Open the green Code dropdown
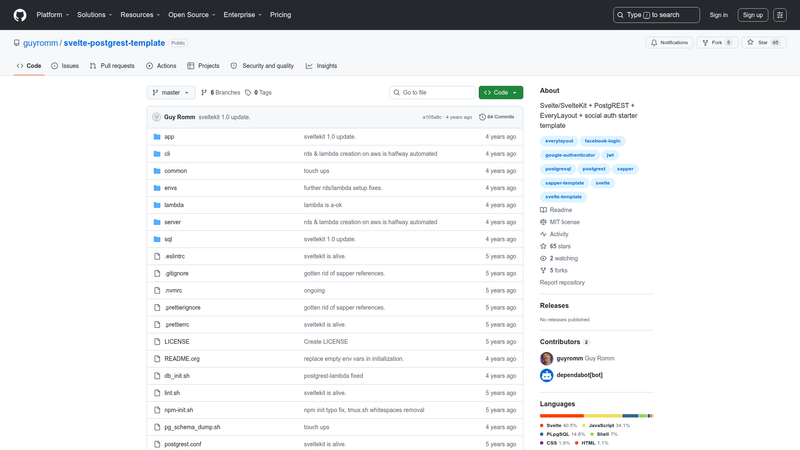The width and height of the screenshot is (800, 450). point(501,92)
